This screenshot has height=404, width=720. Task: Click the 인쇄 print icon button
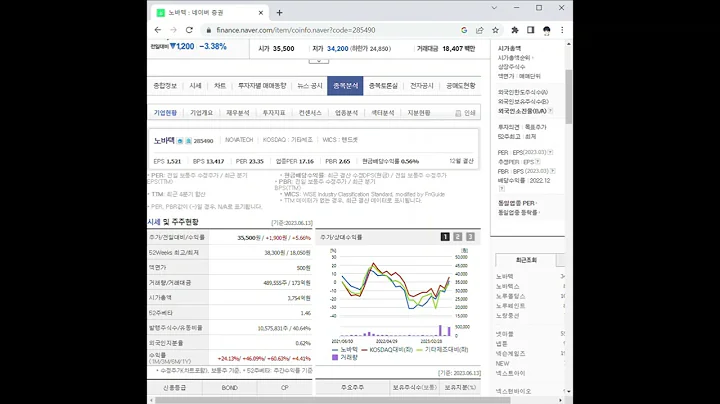tap(465, 113)
